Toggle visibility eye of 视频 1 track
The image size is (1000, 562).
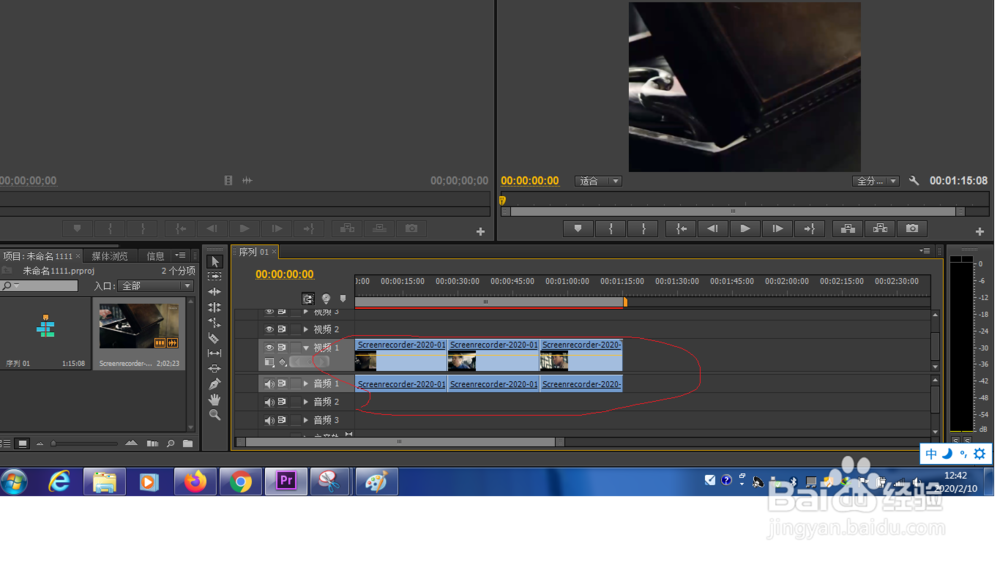tap(269, 348)
